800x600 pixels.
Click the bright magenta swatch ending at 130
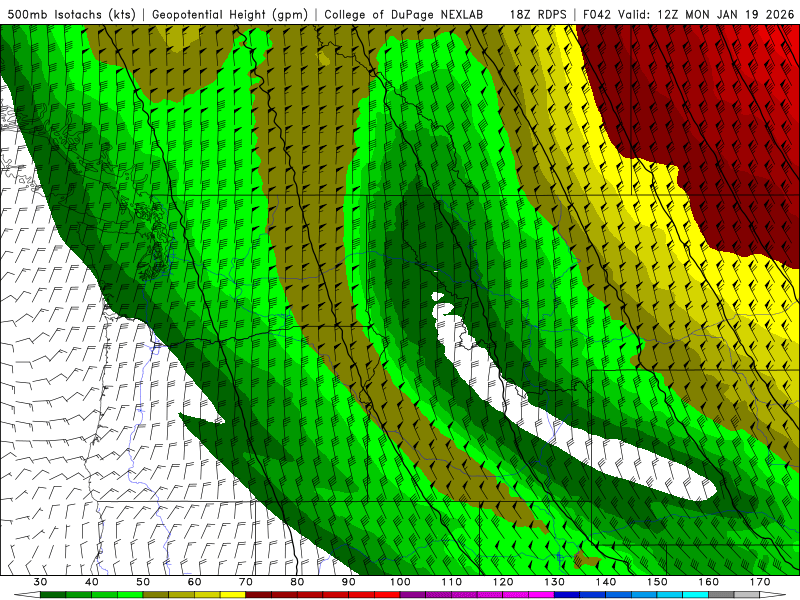tap(541, 595)
